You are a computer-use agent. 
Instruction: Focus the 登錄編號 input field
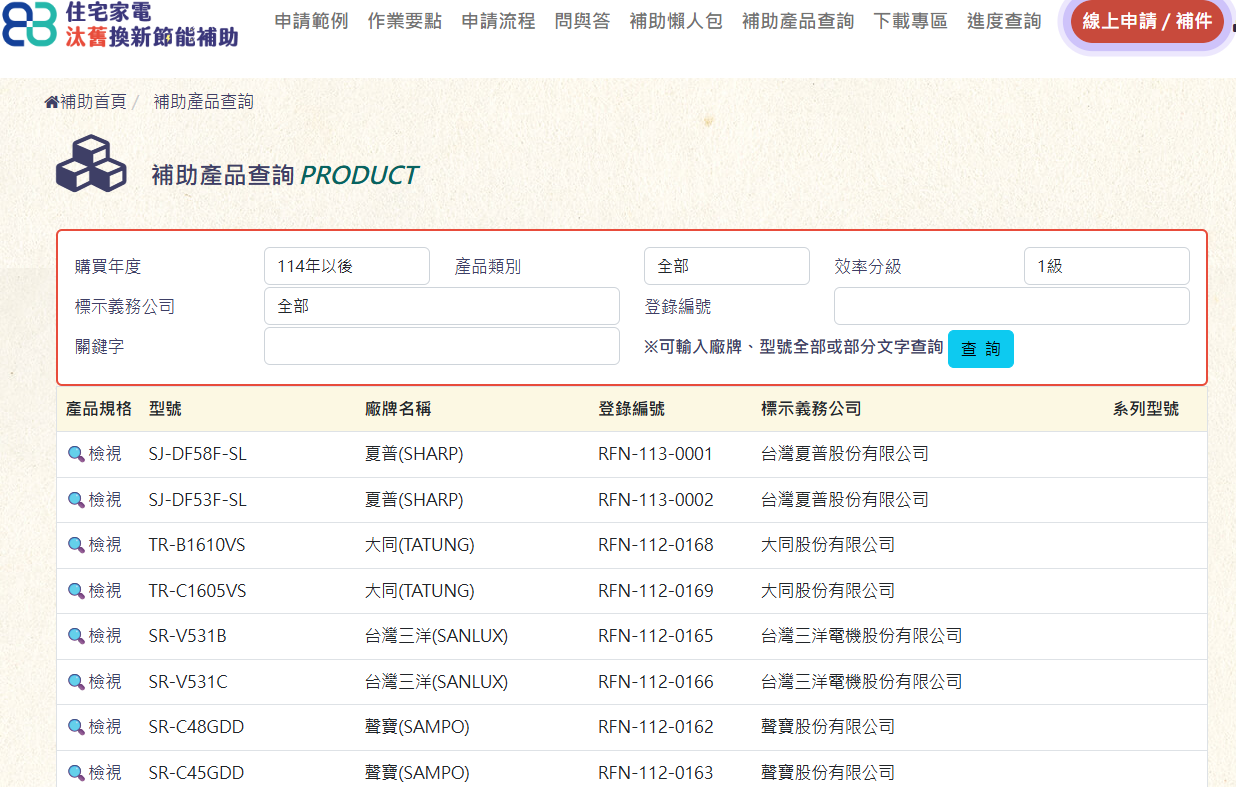(x=1012, y=306)
